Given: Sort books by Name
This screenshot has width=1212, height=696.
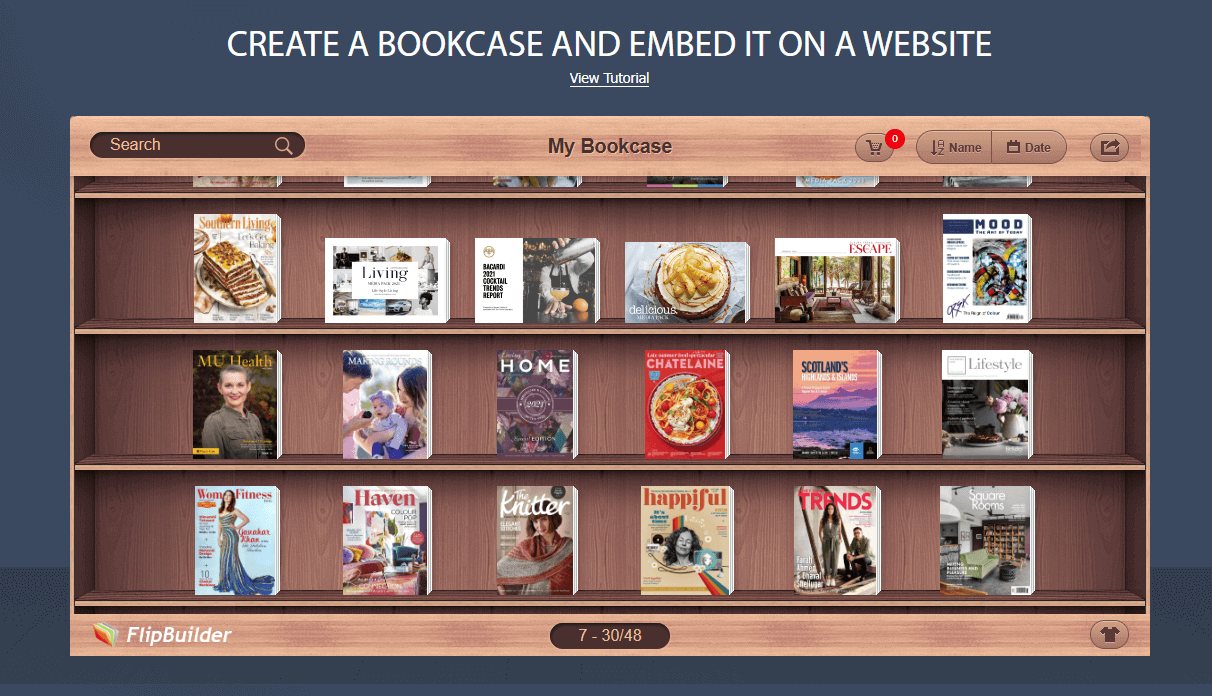Looking at the screenshot, I should coord(954,147).
